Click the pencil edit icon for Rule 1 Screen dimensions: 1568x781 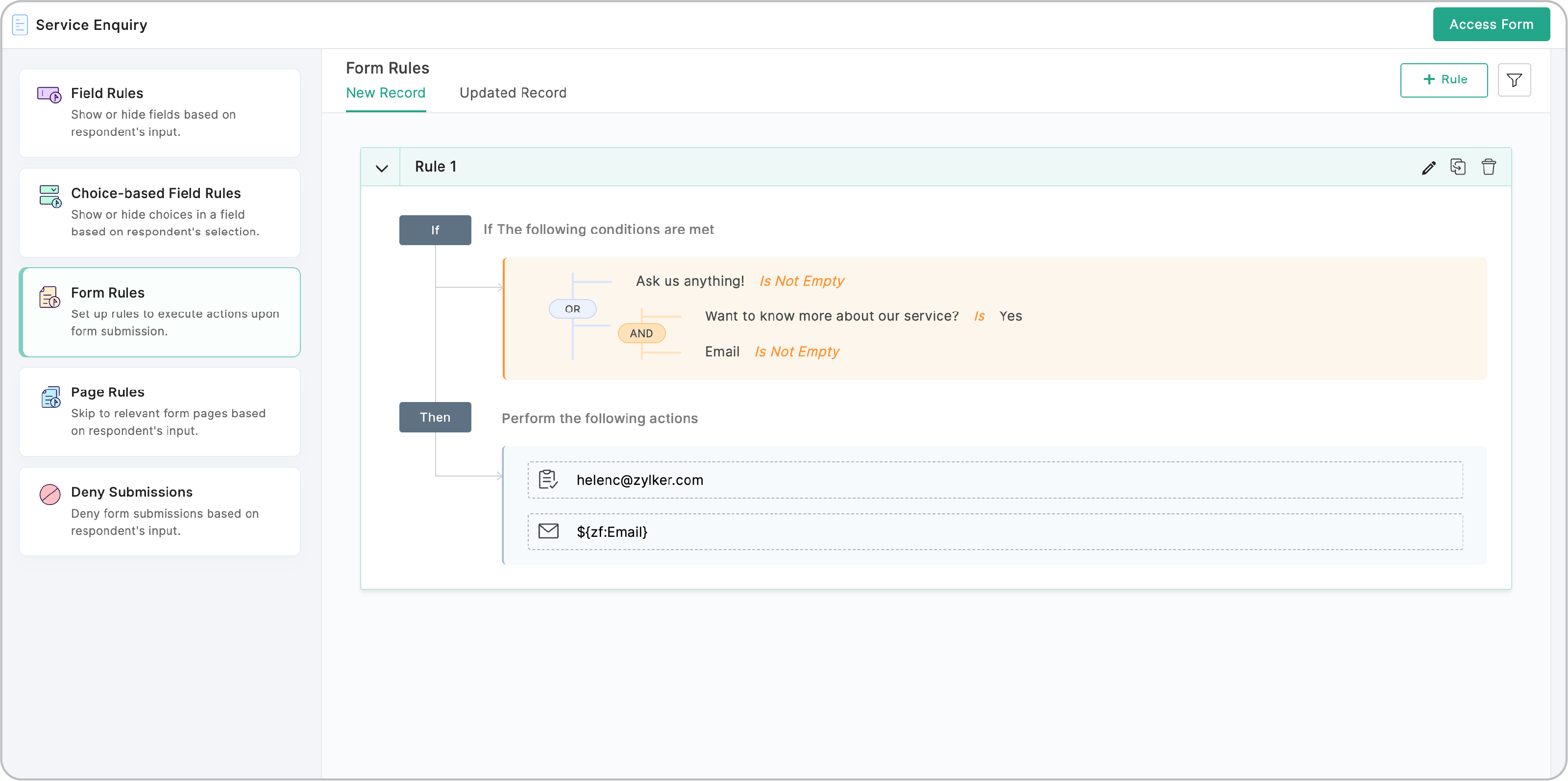coord(1428,168)
